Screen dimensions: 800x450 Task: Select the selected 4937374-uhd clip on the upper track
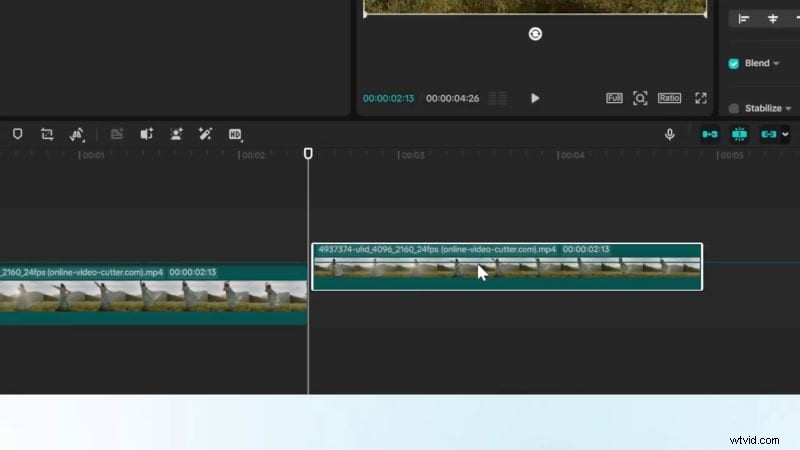pos(507,267)
